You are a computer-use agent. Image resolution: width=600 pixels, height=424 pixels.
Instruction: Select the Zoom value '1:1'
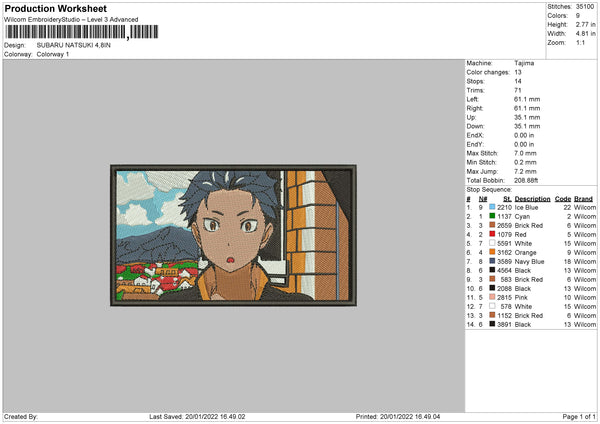click(580, 42)
